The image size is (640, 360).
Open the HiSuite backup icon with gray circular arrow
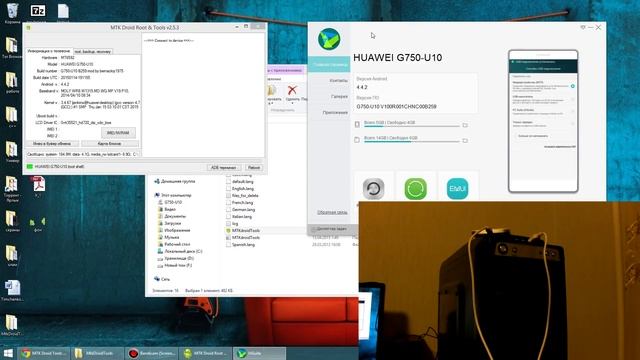(x=373, y=189)
